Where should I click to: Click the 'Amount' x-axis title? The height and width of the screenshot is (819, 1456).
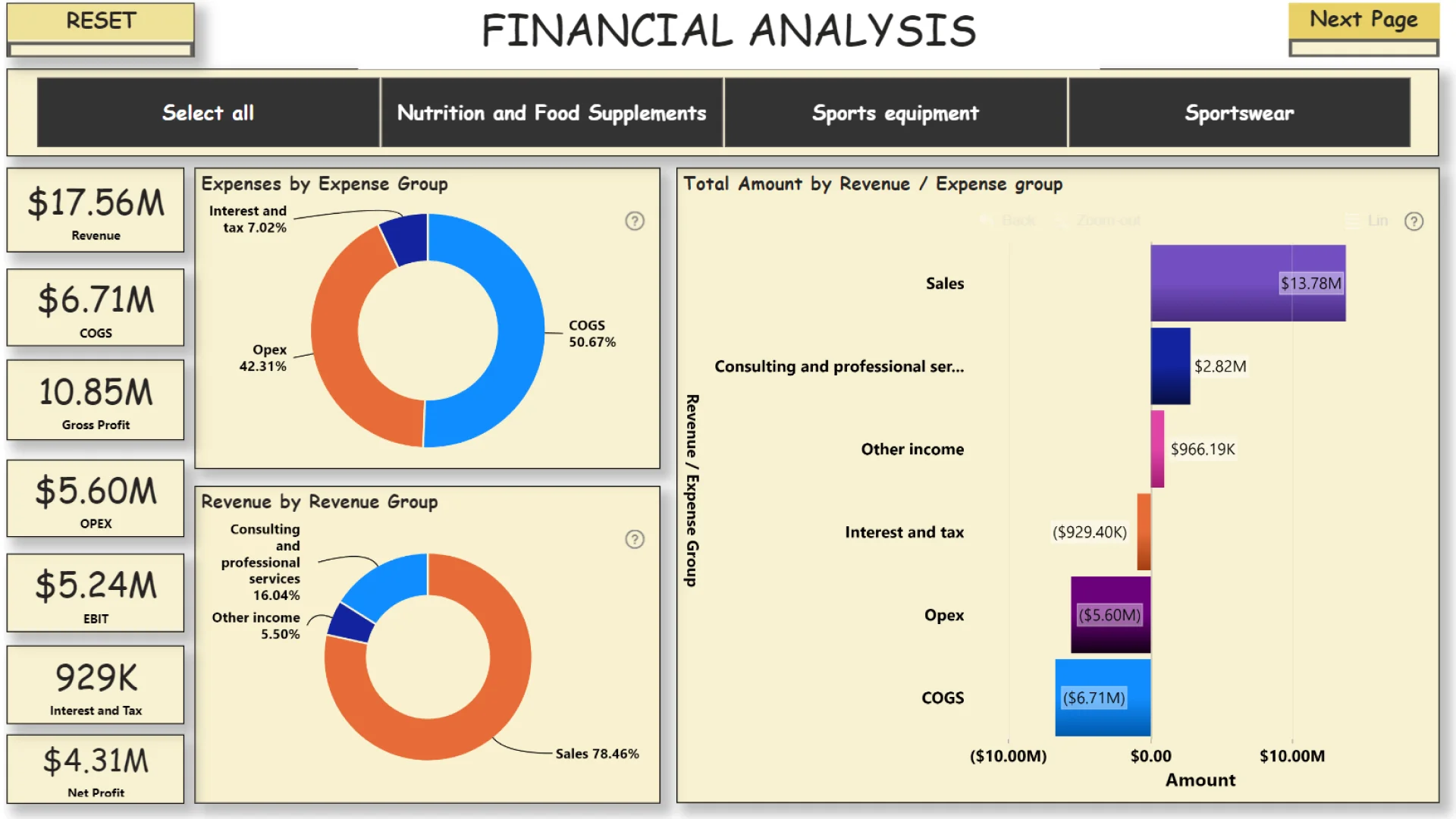1200,780
